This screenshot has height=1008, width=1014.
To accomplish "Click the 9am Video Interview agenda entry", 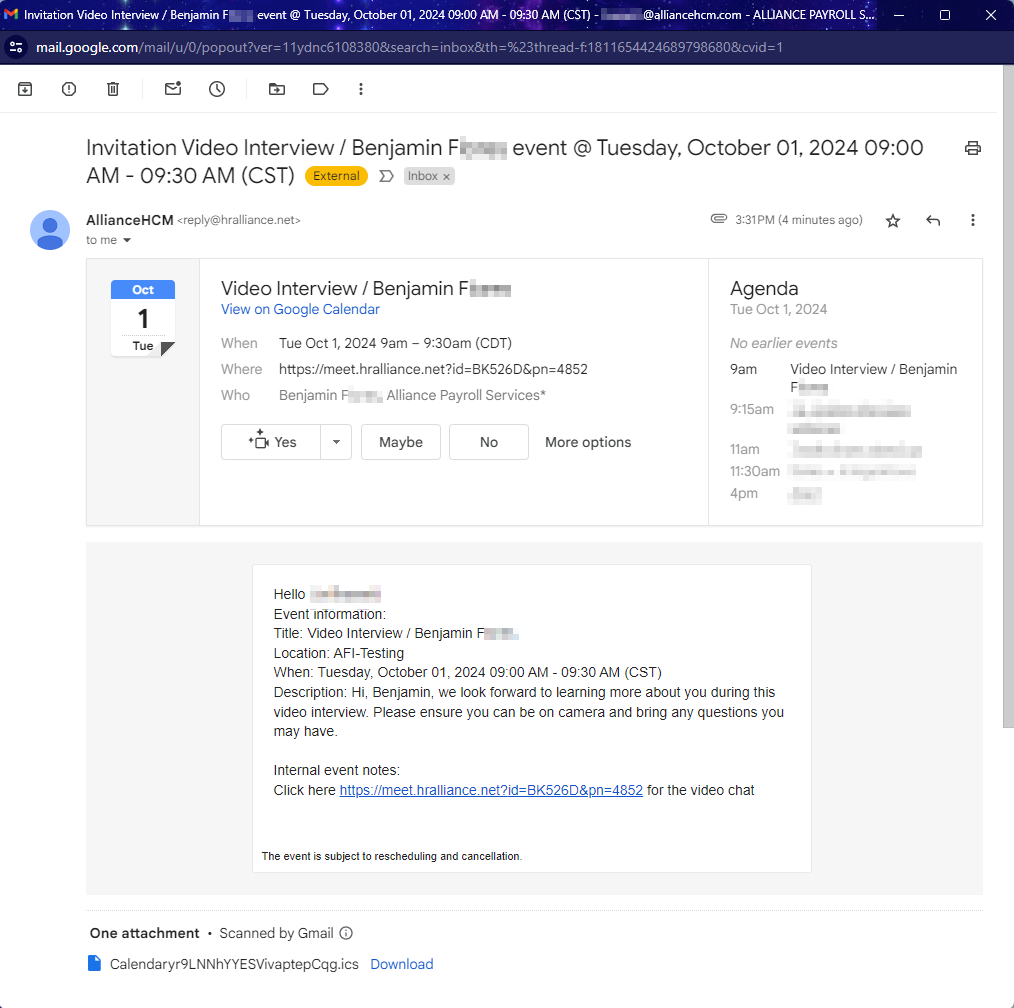I will point(844,378).
